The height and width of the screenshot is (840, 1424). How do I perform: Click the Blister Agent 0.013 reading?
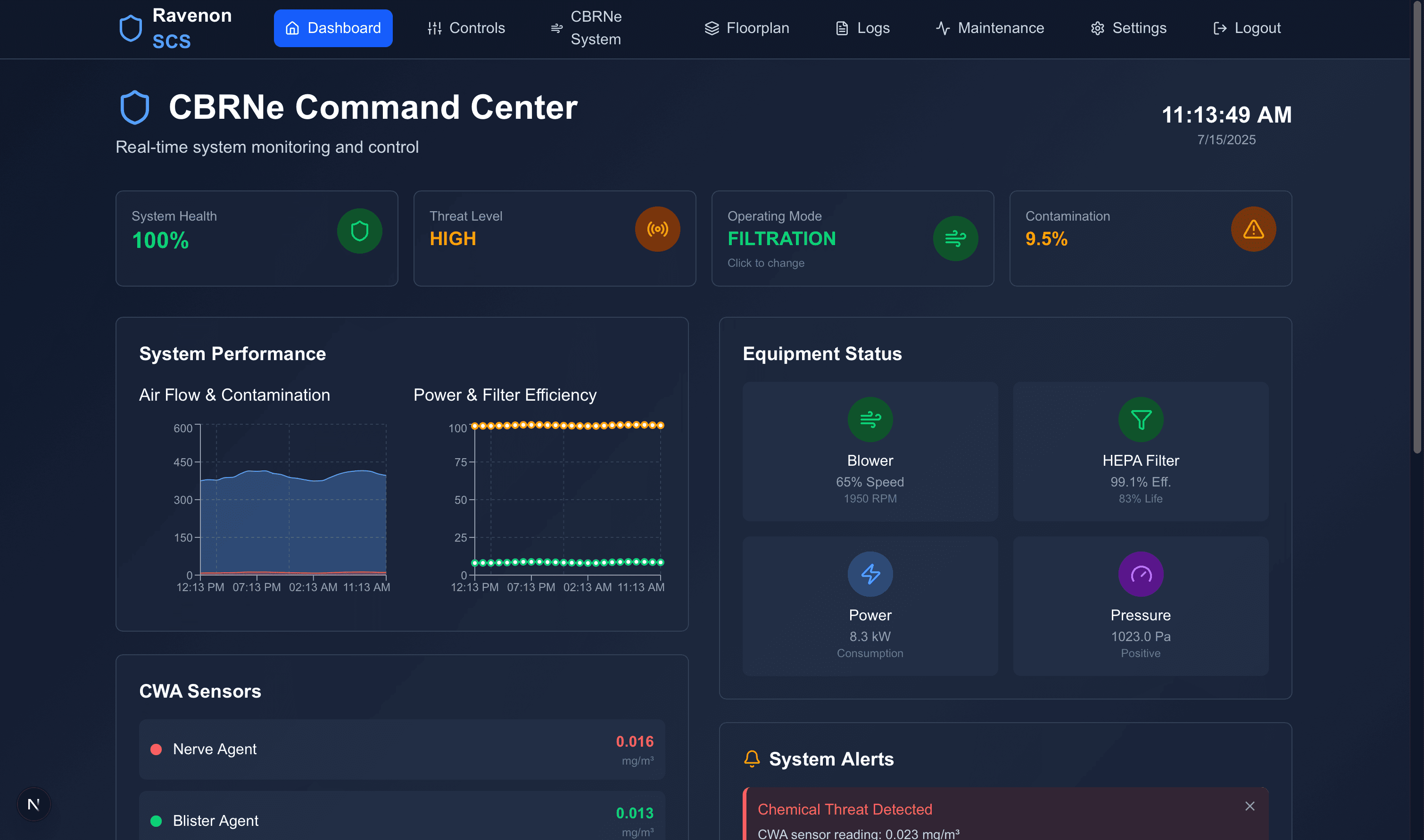coord(634,813)
